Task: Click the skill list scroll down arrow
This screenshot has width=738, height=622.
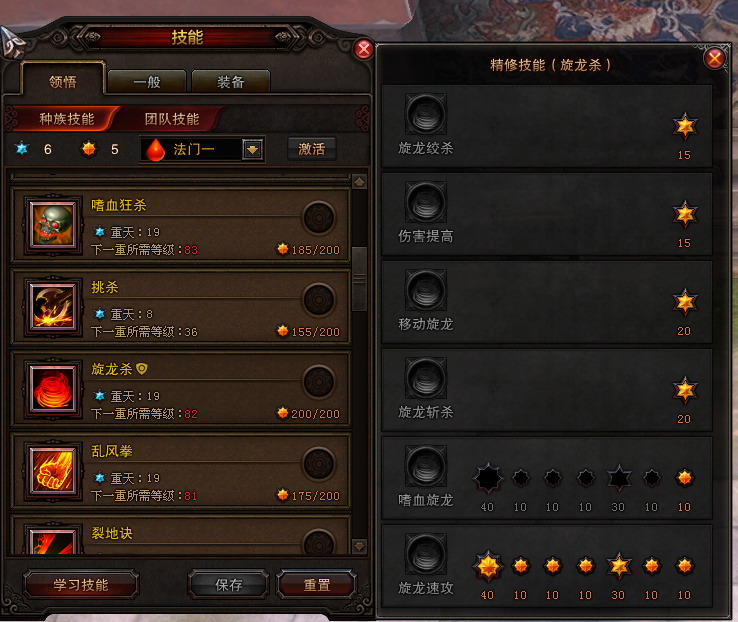Action: pyautogui.click(x=360, y=546)
